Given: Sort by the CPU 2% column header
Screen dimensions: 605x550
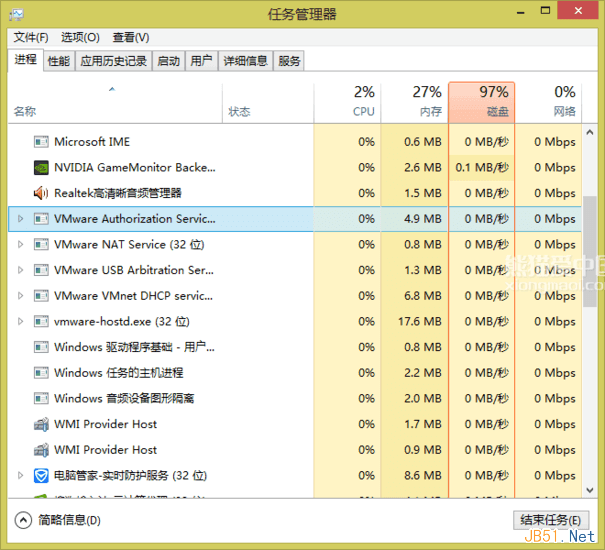Looking at the screenshot, I should coord(347,103).
